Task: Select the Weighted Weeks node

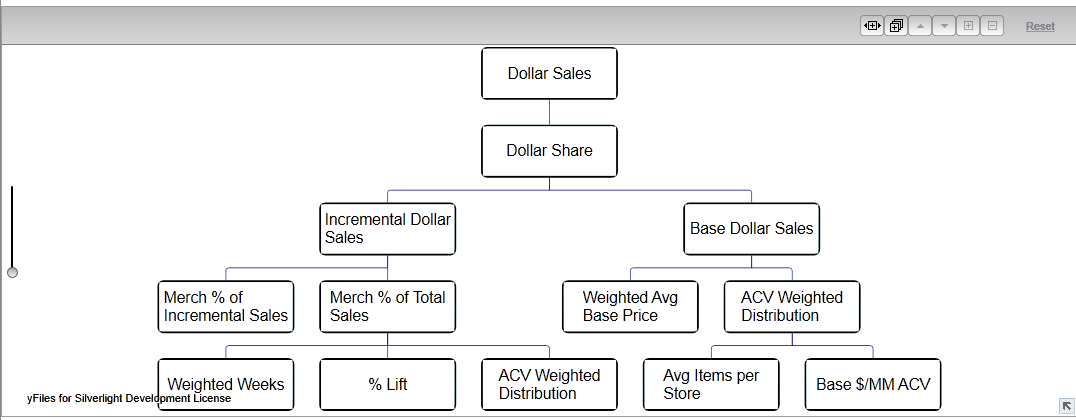Action: [x=226, y=385]
